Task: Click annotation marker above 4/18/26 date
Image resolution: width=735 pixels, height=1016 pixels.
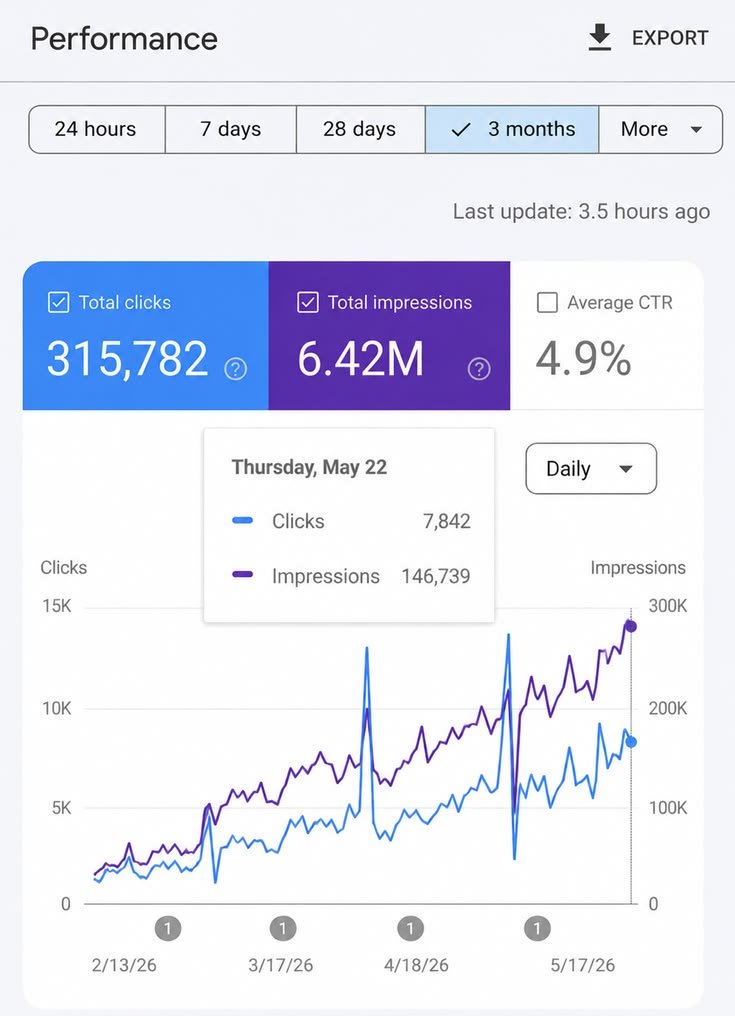Action: (x=410, y=929)
